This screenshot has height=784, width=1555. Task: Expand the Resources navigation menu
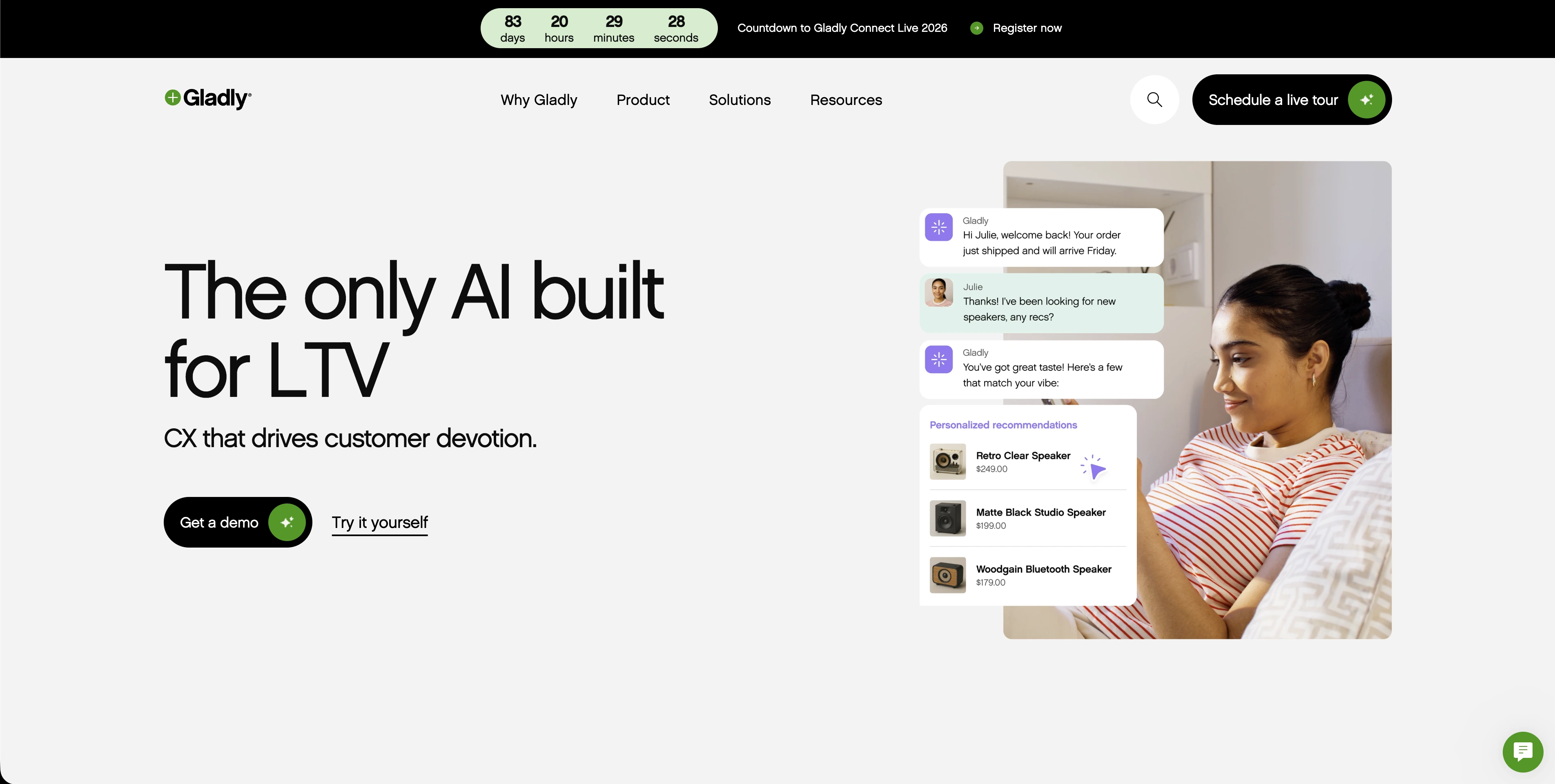coord(846,100)
